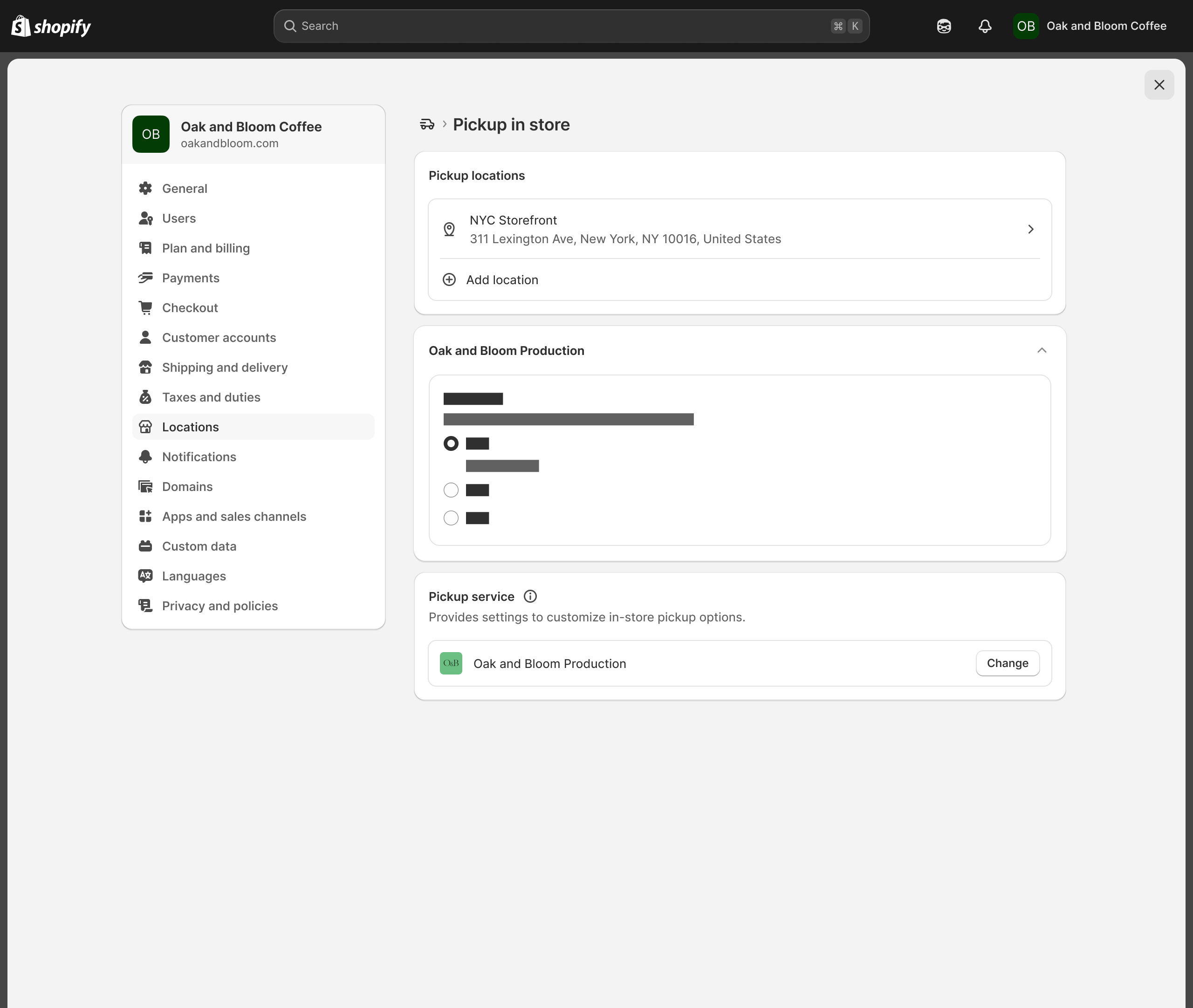Screen dimensions: 1193x1008
Task: Click the 311 Lexington Ave address text
Action: click(x=625, y=239)
